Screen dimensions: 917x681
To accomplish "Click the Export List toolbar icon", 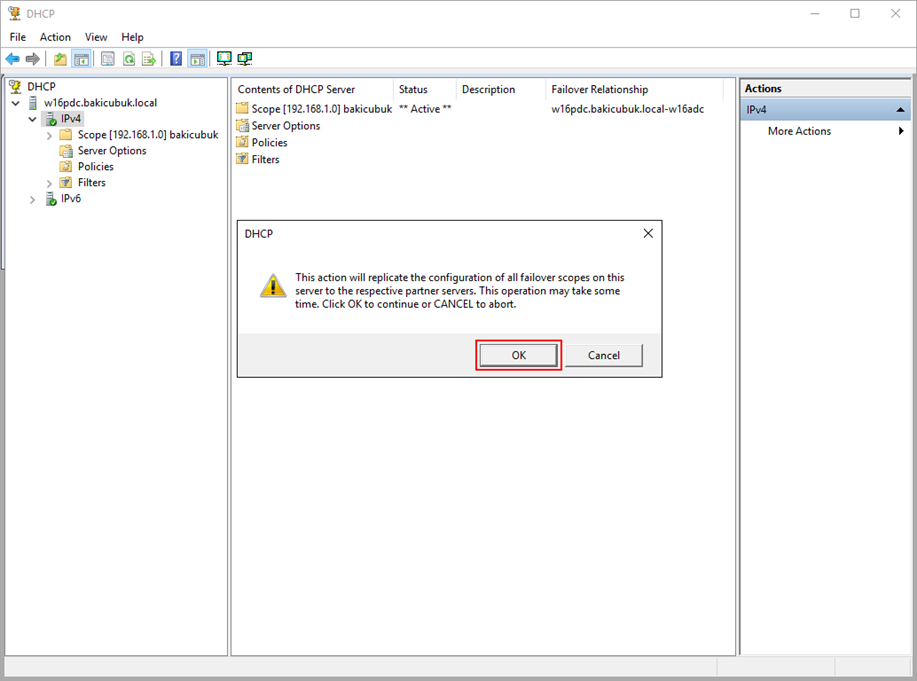I will (149, 59).
